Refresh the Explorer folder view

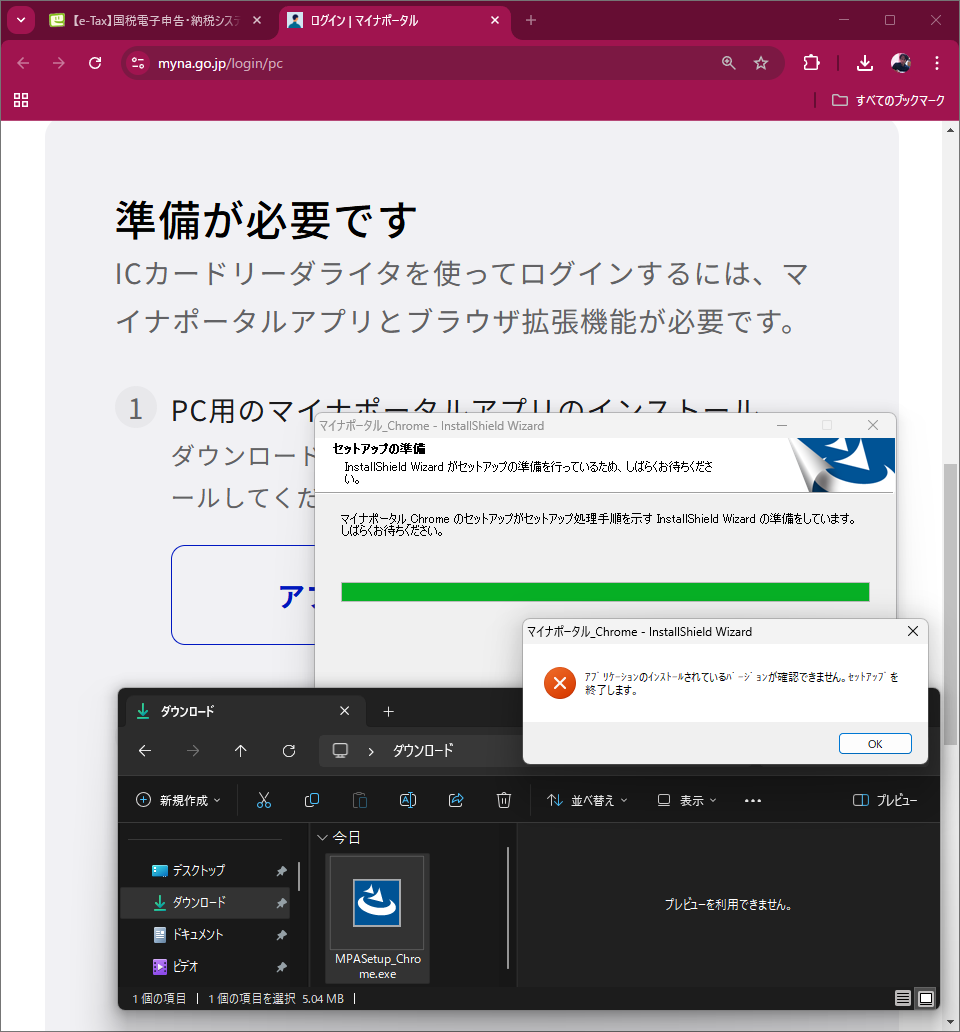point(289,751)
